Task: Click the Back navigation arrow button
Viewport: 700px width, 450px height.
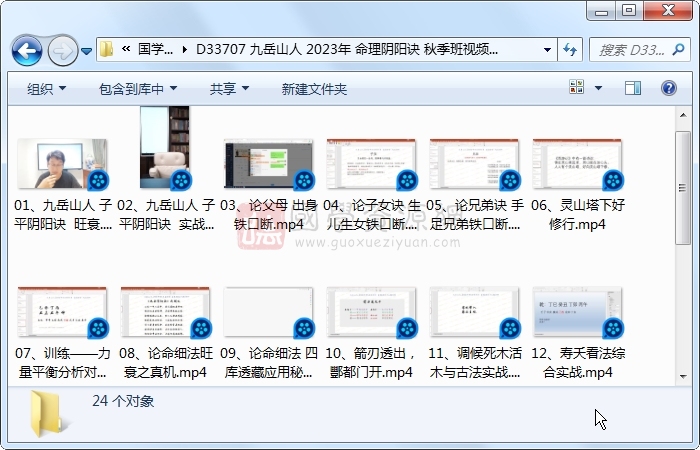Action: click(27, 49)
